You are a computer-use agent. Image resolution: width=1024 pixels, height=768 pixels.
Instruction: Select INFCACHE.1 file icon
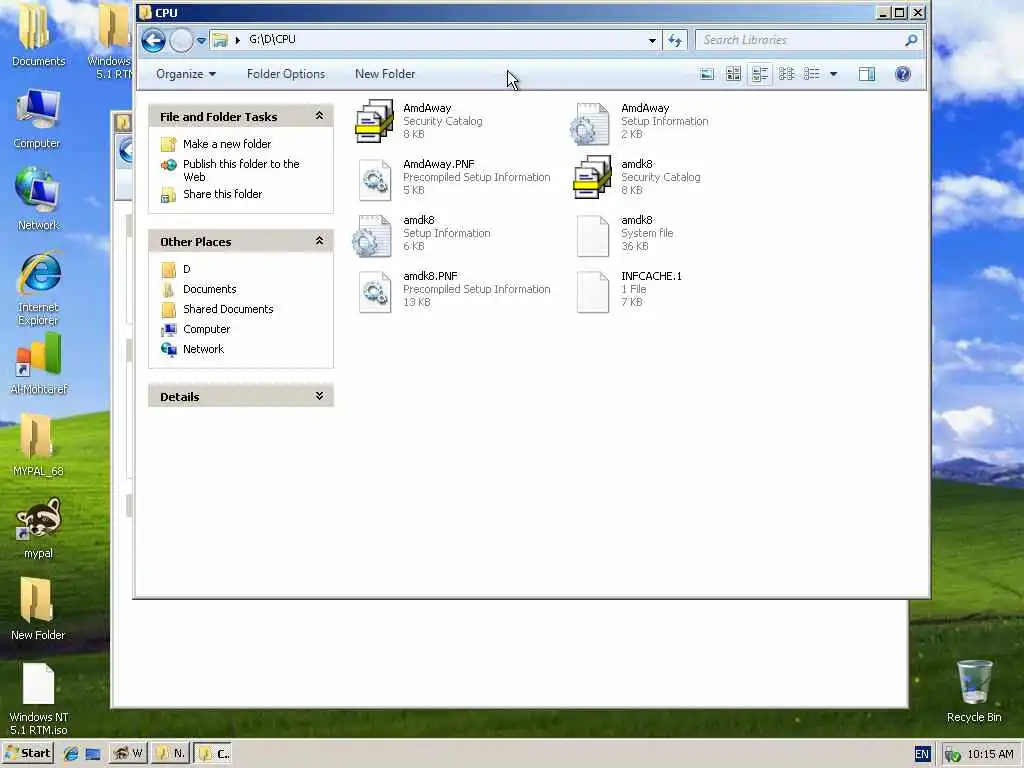[x=592, y=293]
